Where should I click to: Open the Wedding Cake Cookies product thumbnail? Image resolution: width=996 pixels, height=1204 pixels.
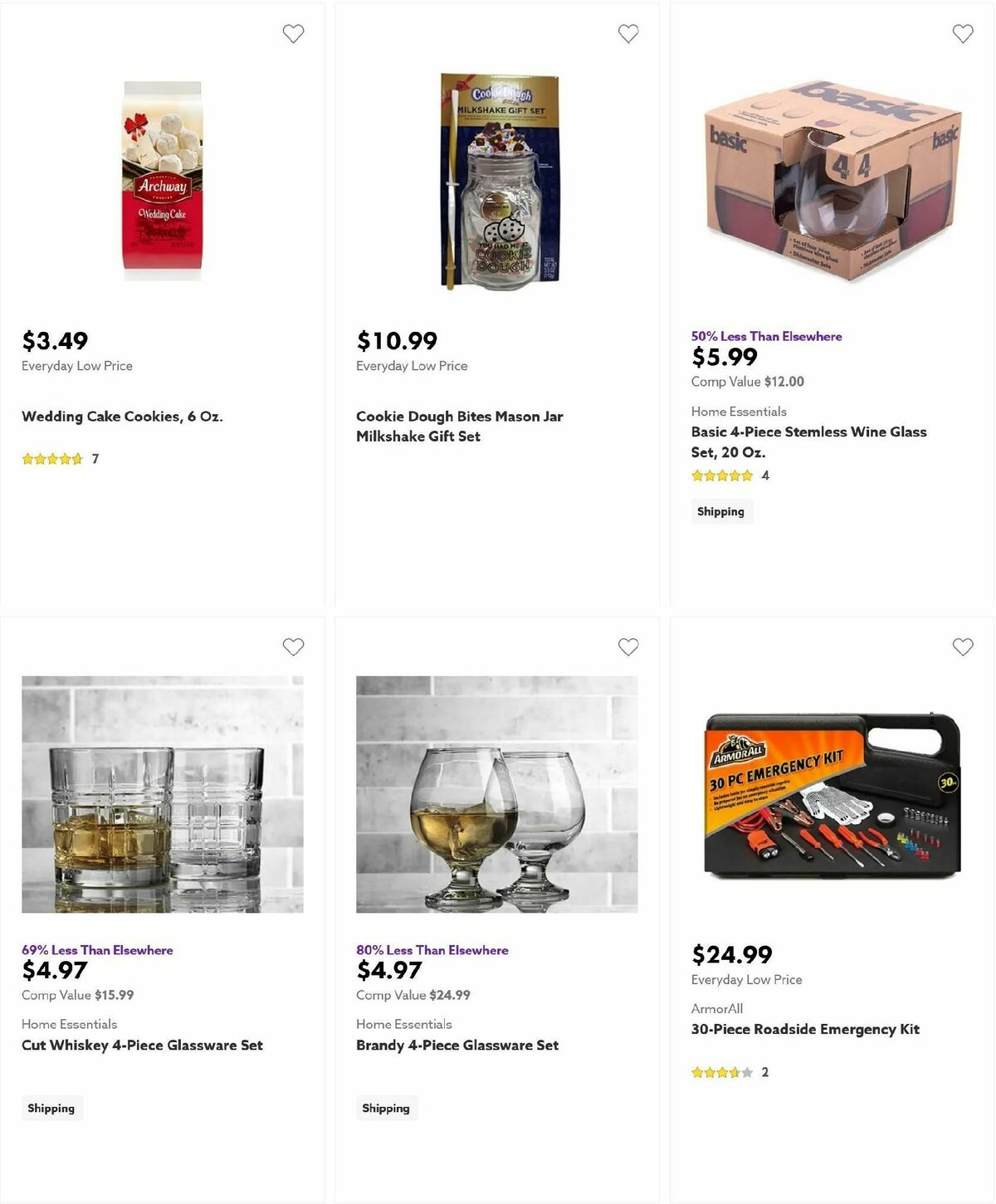pos(164,178)
